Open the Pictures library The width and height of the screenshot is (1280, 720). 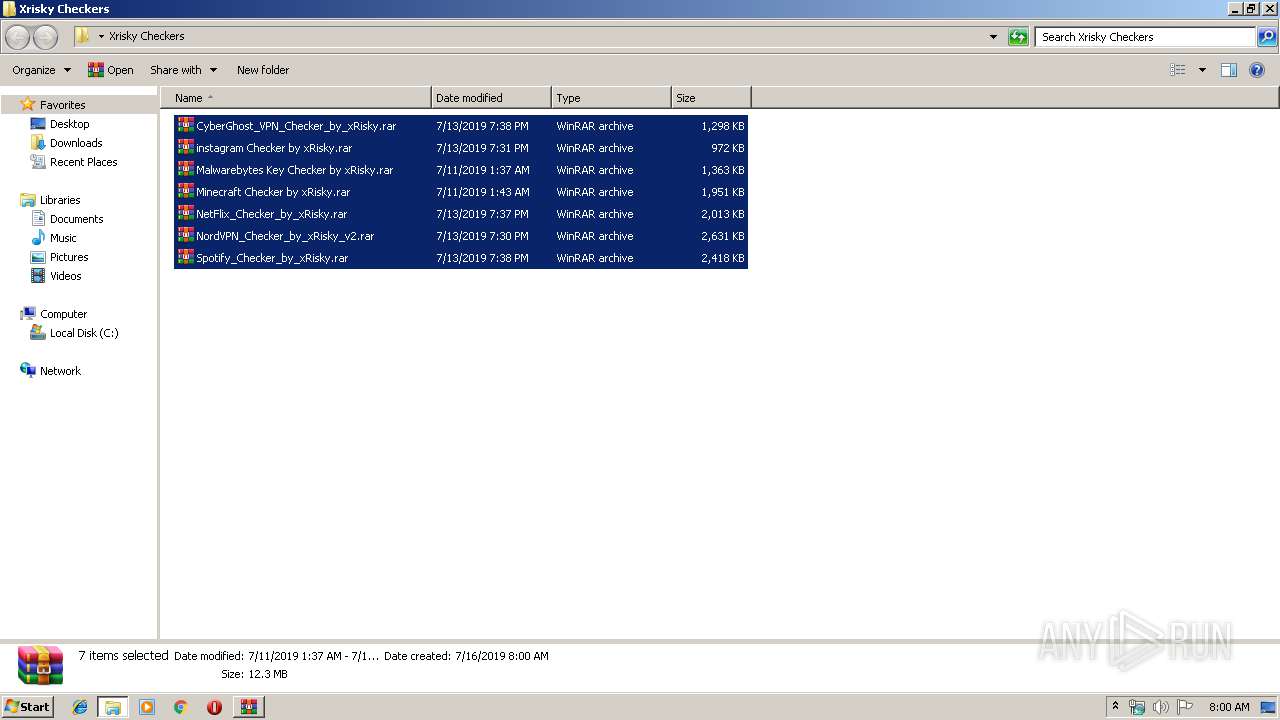click(69, 257)
